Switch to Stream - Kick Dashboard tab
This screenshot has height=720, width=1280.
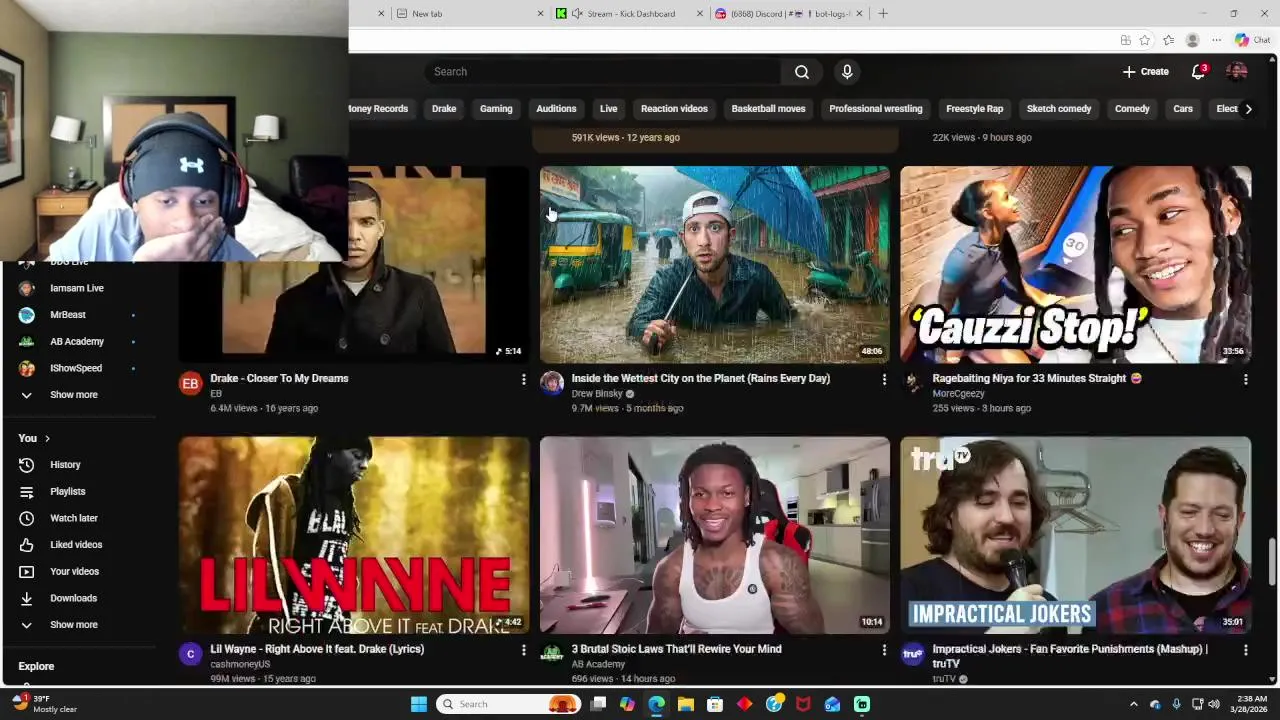(x=630, y=13)
